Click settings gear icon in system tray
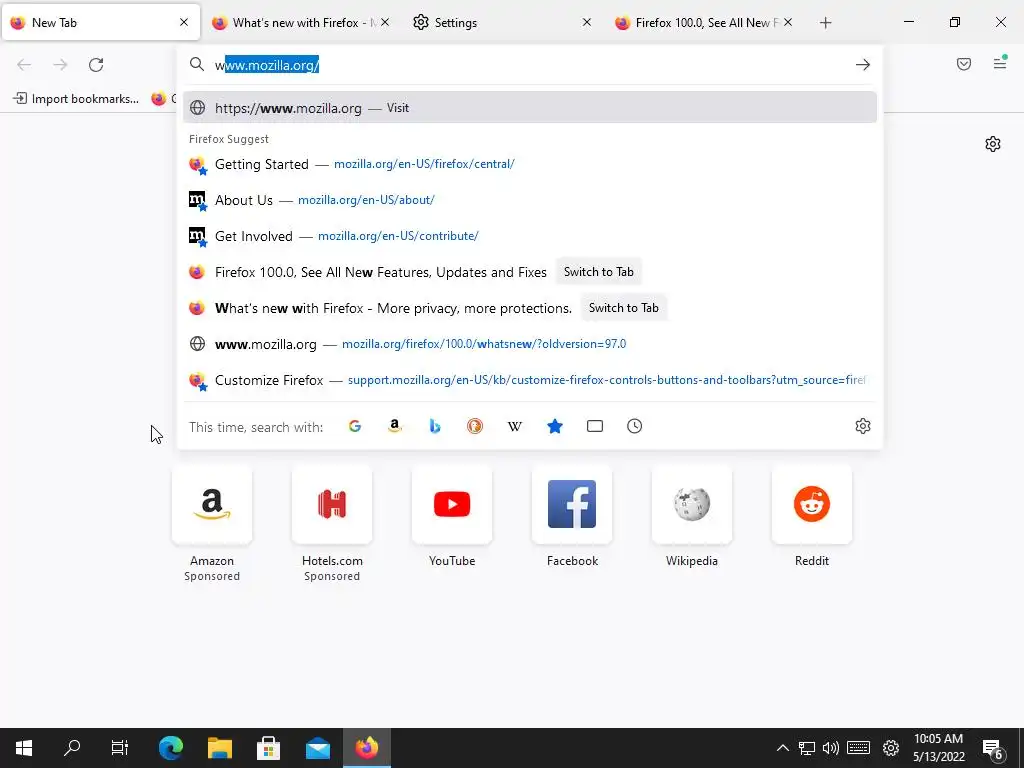The width and height of the screenshot is (1024, 768). 891,748
